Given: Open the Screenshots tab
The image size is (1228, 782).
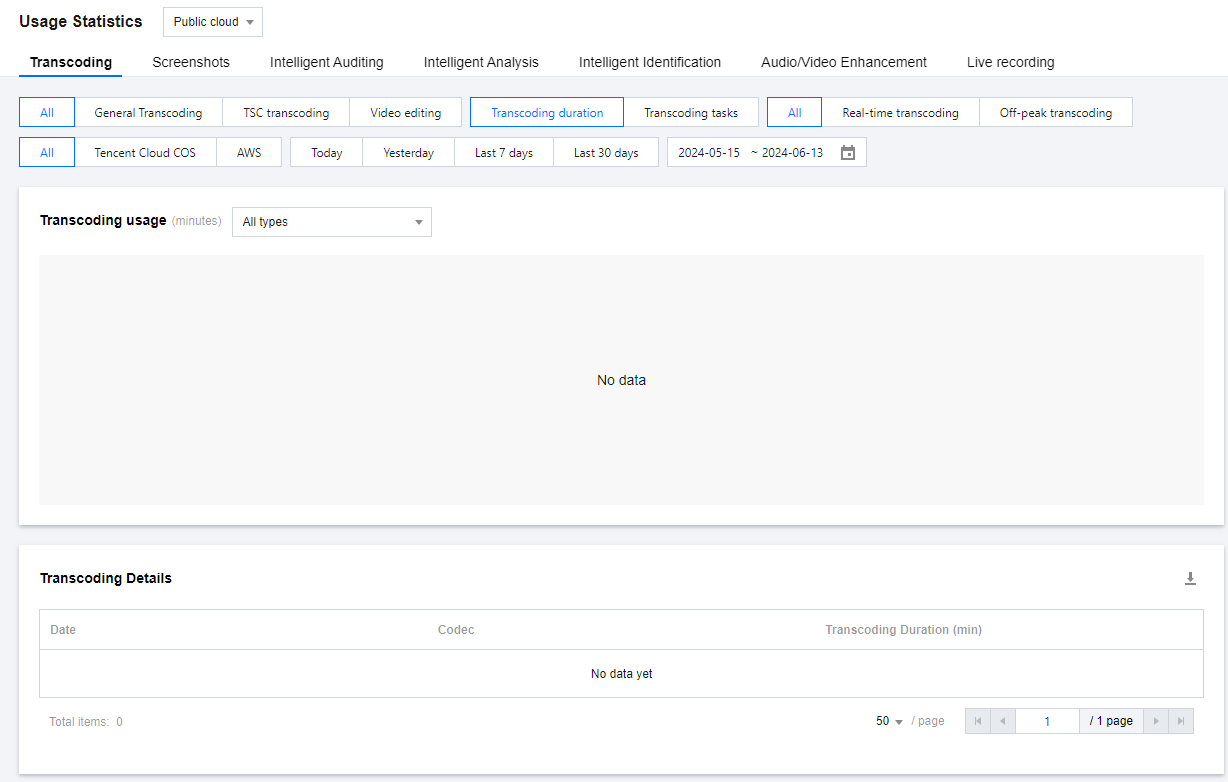Looking at the screenshot, I should [191, 62].
